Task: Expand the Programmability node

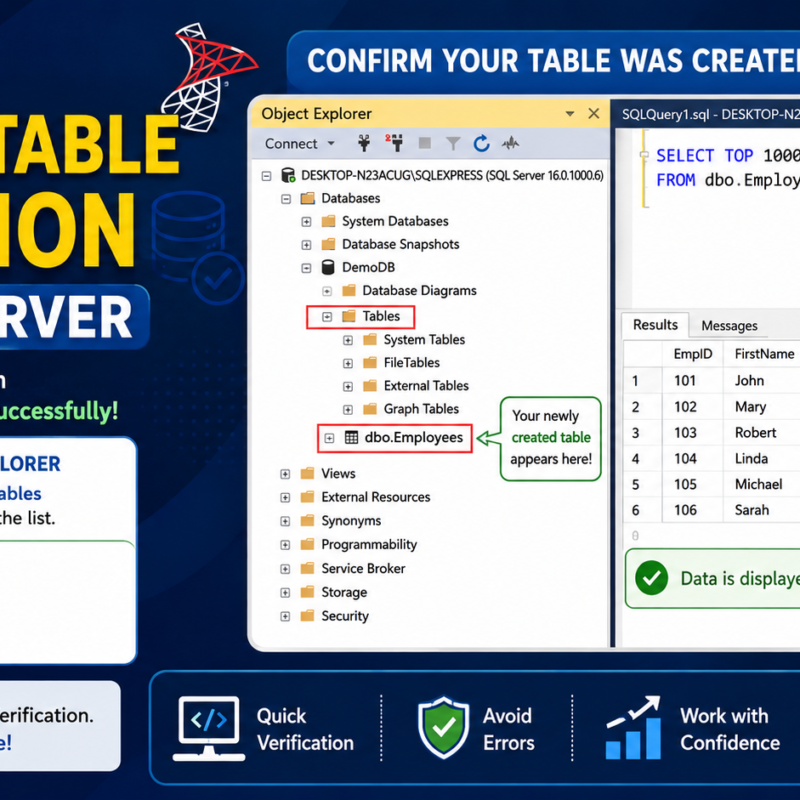Action: [285, 545]
